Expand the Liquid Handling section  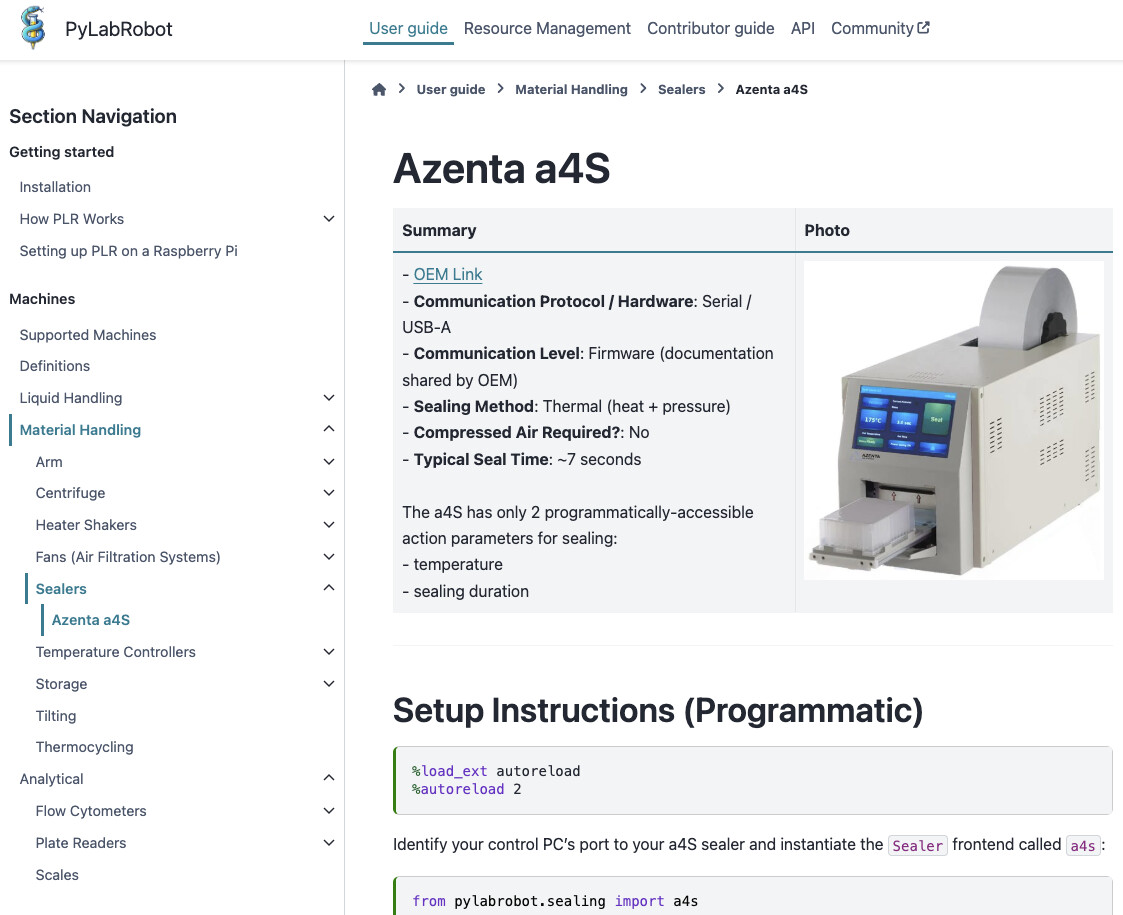coord(329,398)
